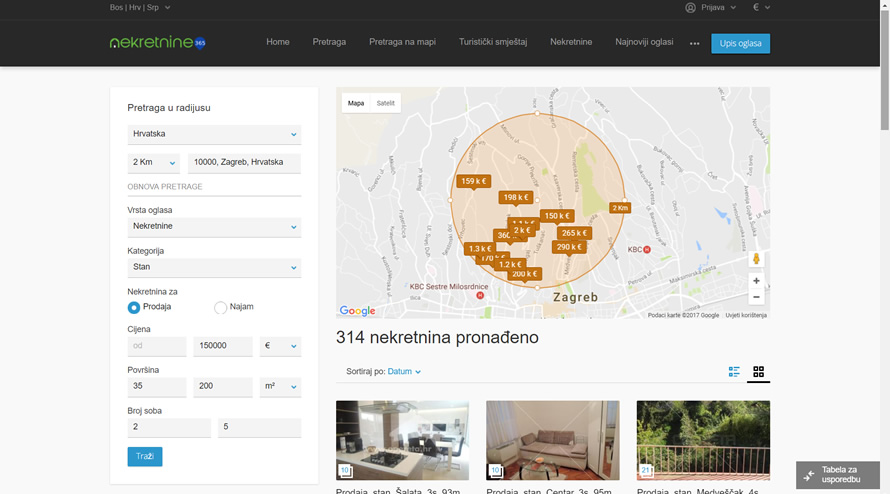Go to Najnoviji oglasi menu item
Screen dimensions: 890x494
click(x=644, y=42)
